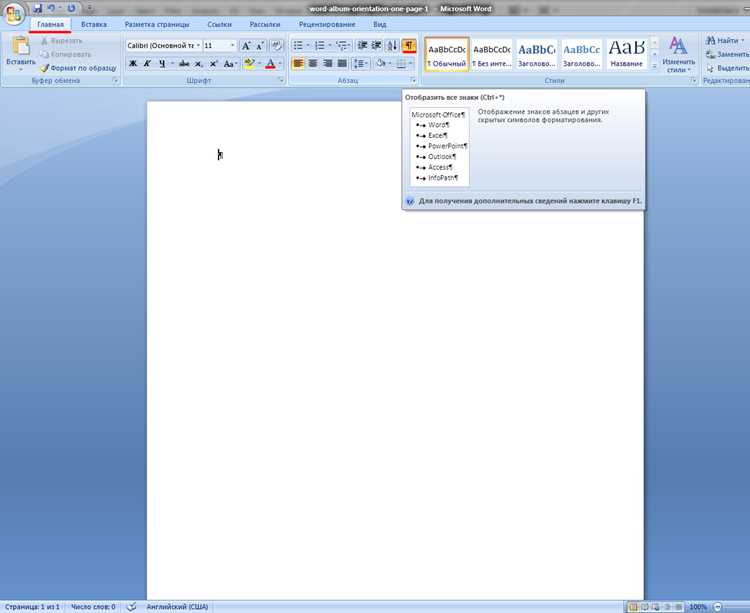The image size is (750, 613).
Task: Open the Рассылки tab
Action: click(x=265, y=24)
